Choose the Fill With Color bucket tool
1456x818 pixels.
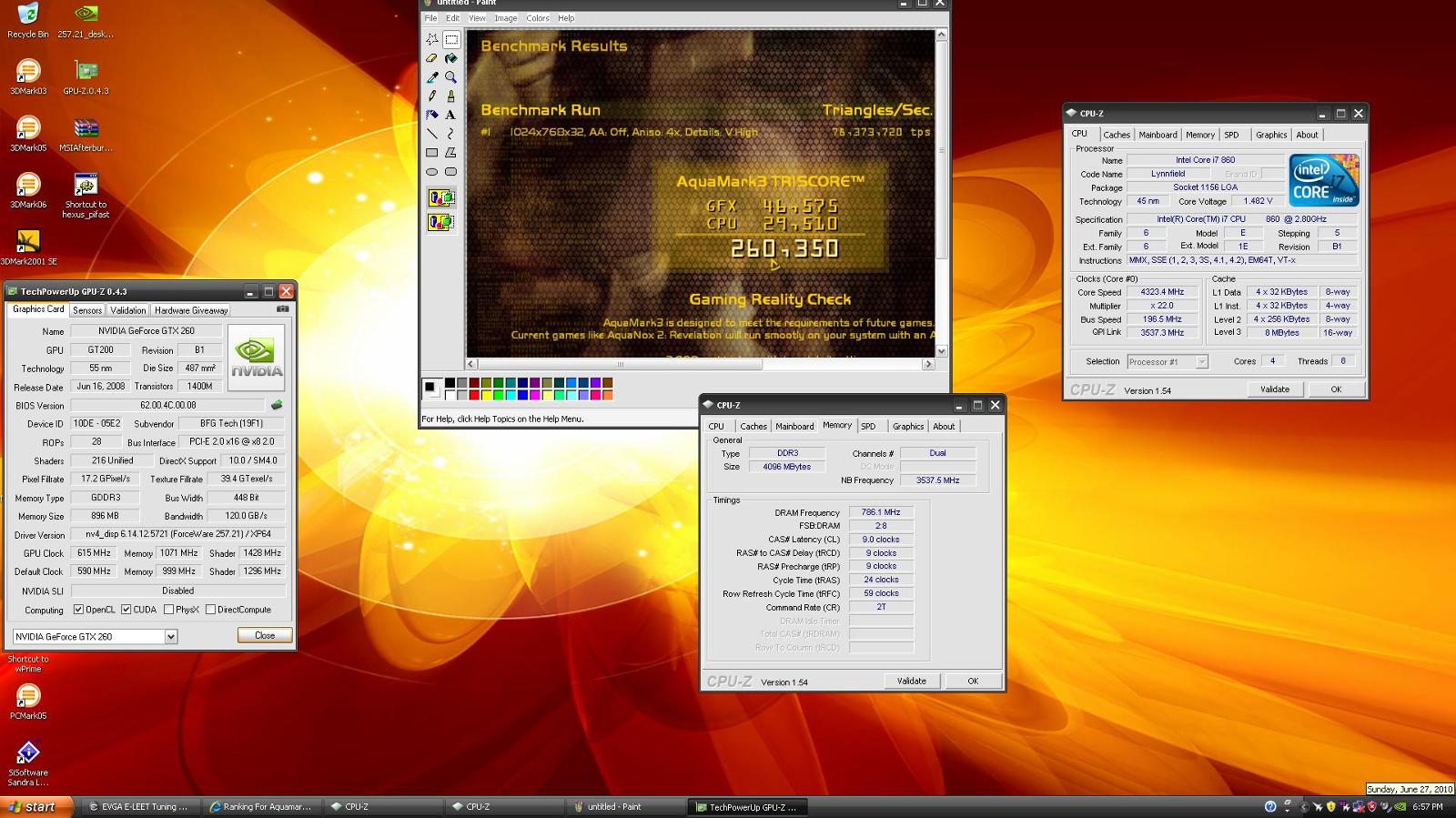coord(450,58)
